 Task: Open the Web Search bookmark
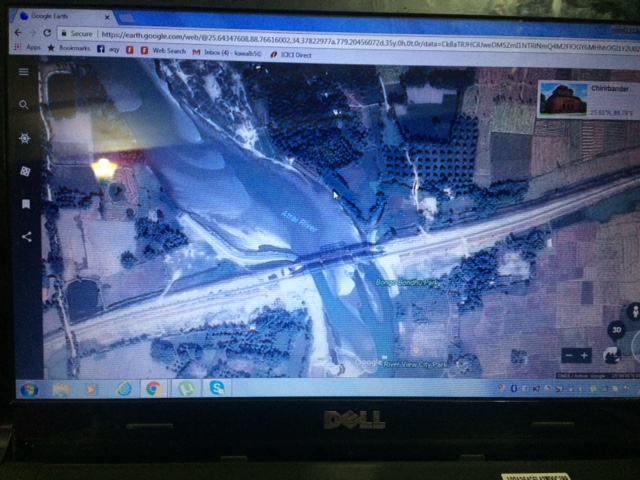coord(164,51)
